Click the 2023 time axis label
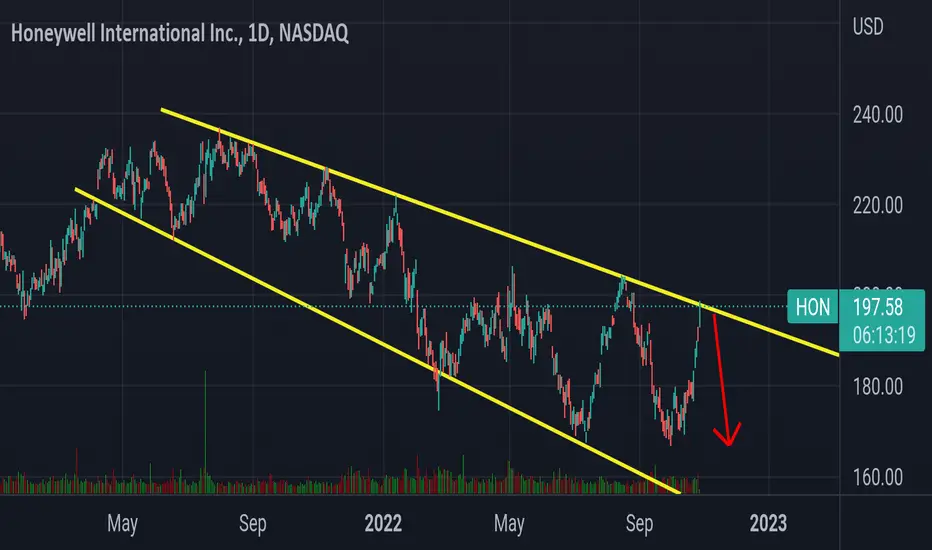The image size is (932, 550). click(768, 523)
